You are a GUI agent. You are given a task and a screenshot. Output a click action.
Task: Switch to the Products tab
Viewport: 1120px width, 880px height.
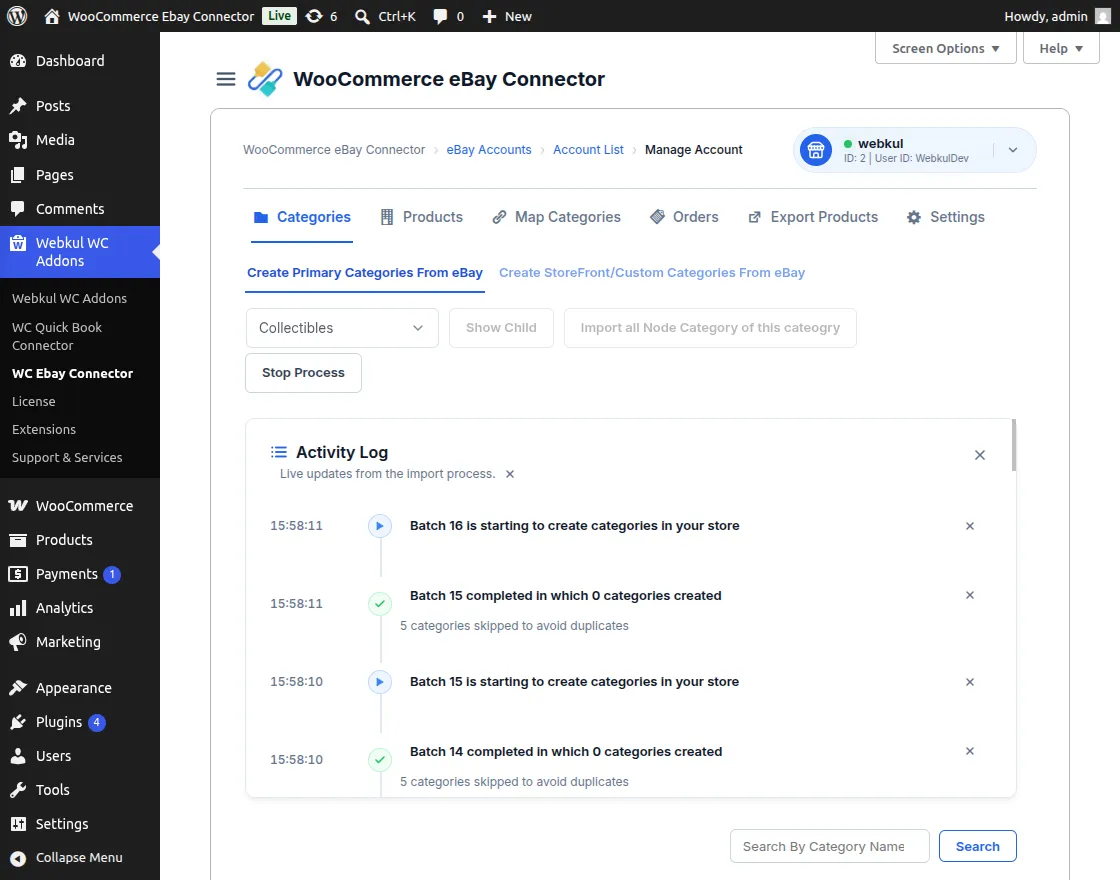pos(421,217)
